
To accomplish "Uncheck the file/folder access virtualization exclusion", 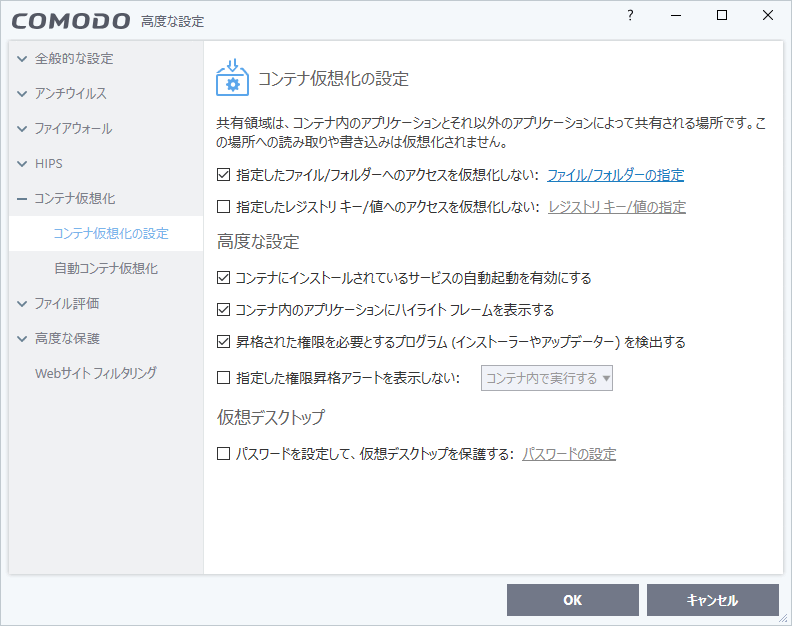I will click(224, 175).
